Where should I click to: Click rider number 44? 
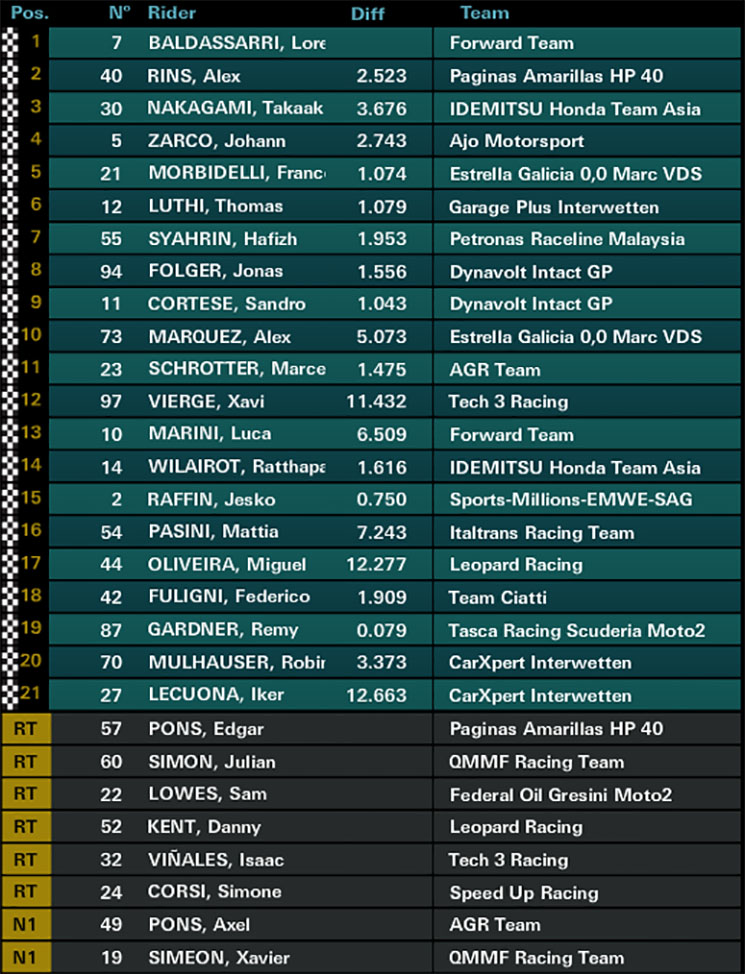[x=111, y=565]
